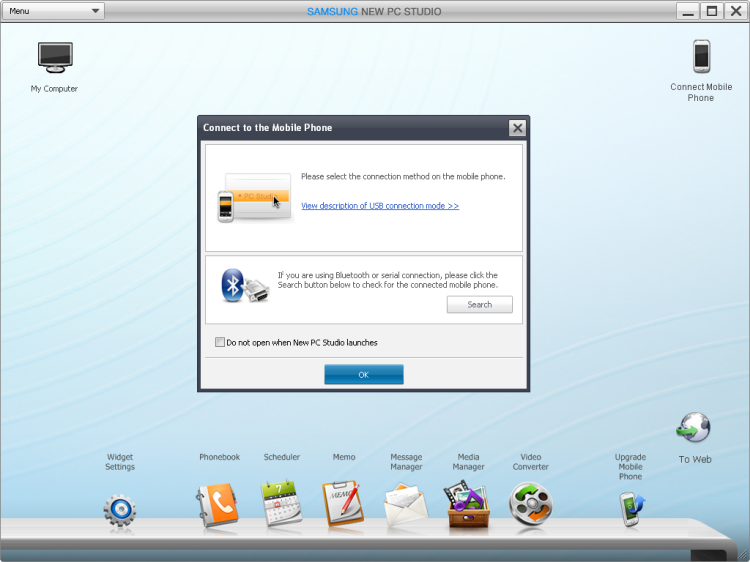
Task: Click the Upgrade Mobile Phone icon
Action: pos(631,509)
